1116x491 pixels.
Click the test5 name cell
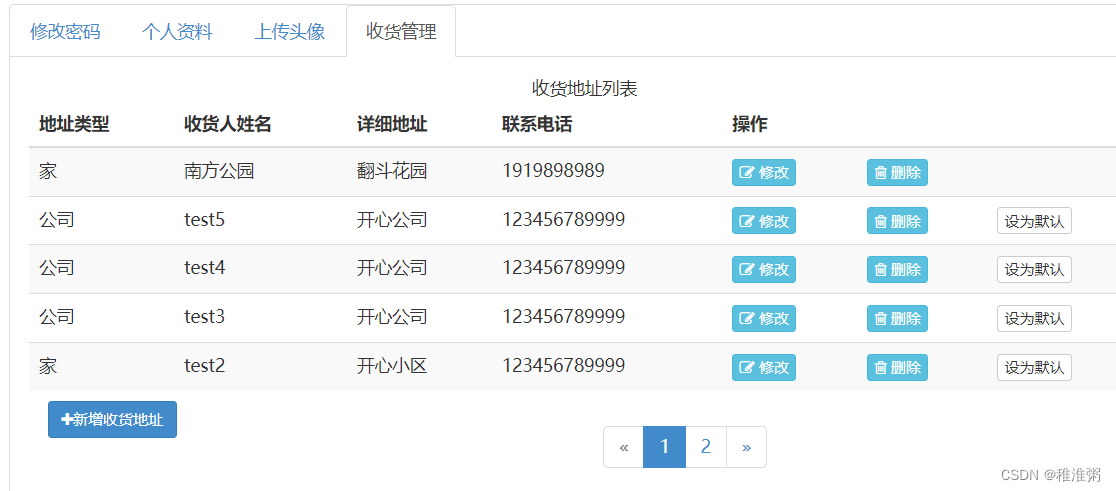(205, 220)
